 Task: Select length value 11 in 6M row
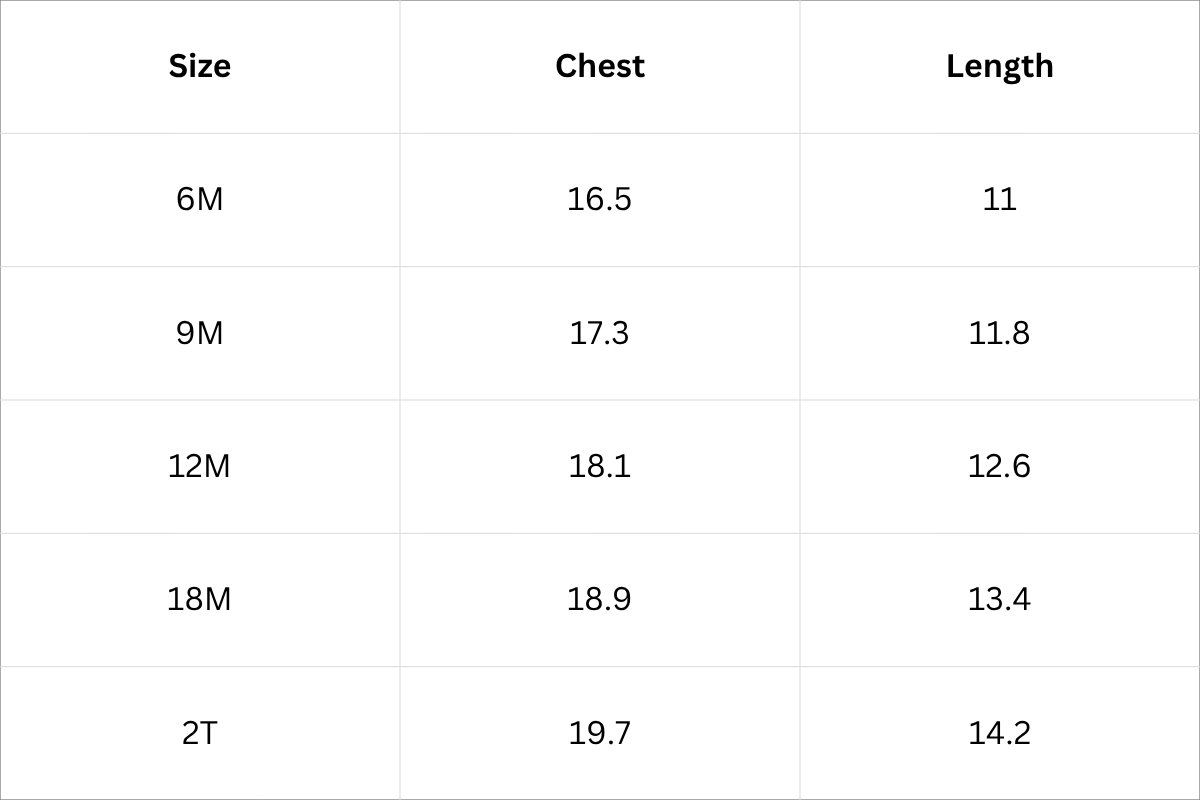[1000, 199]
